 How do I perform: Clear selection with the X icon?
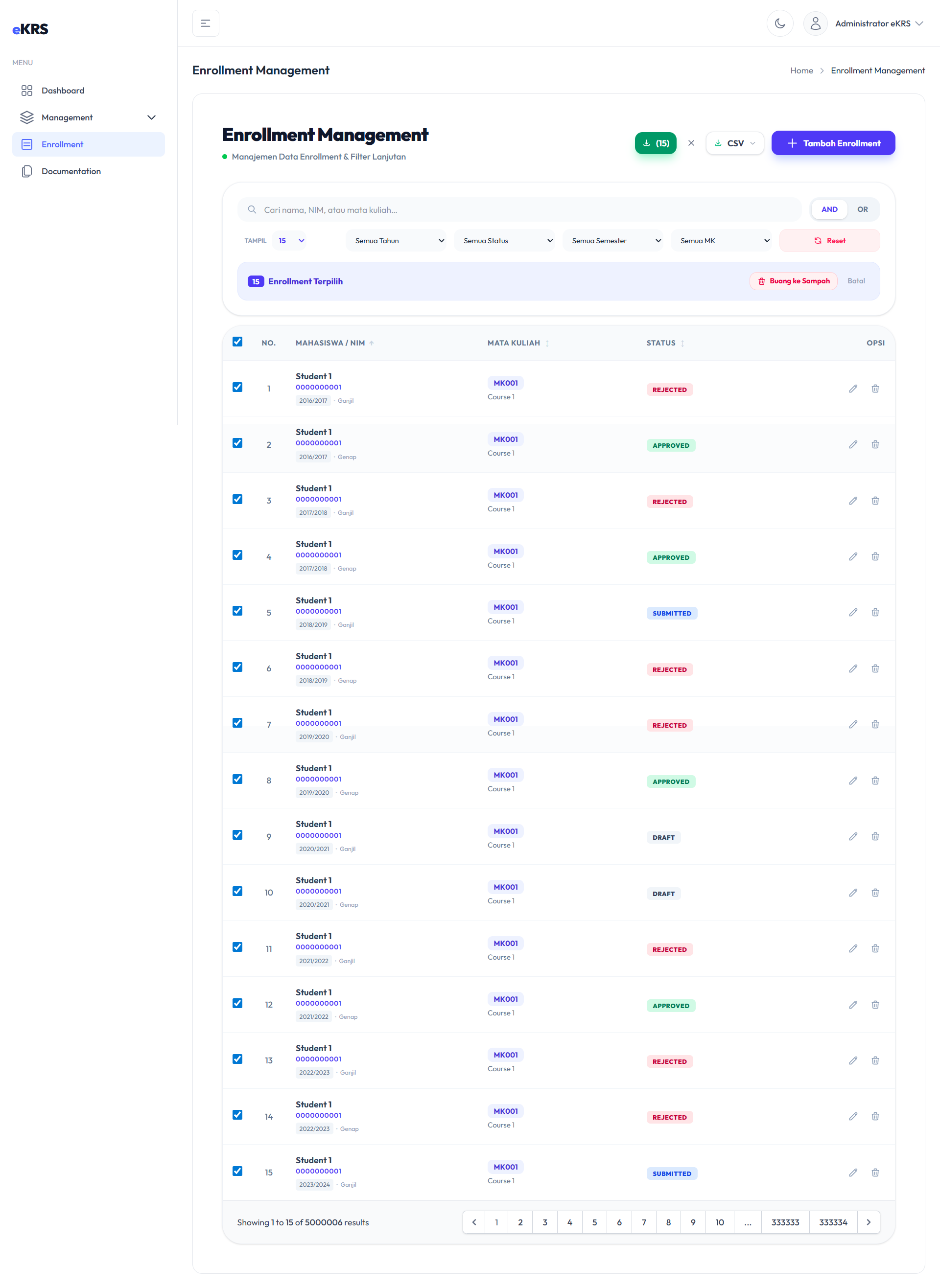(x=691, y=143)
